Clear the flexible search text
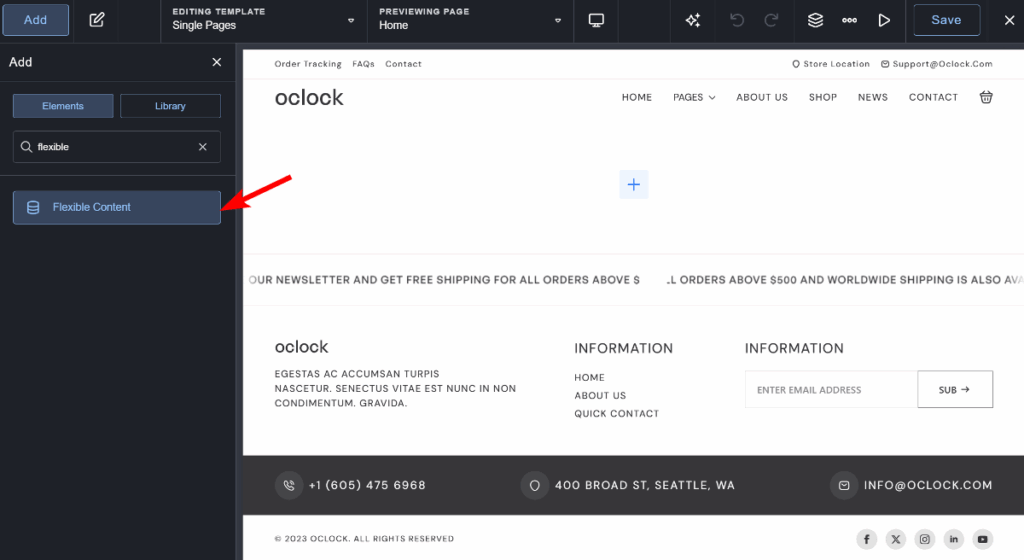 [203, 147]
